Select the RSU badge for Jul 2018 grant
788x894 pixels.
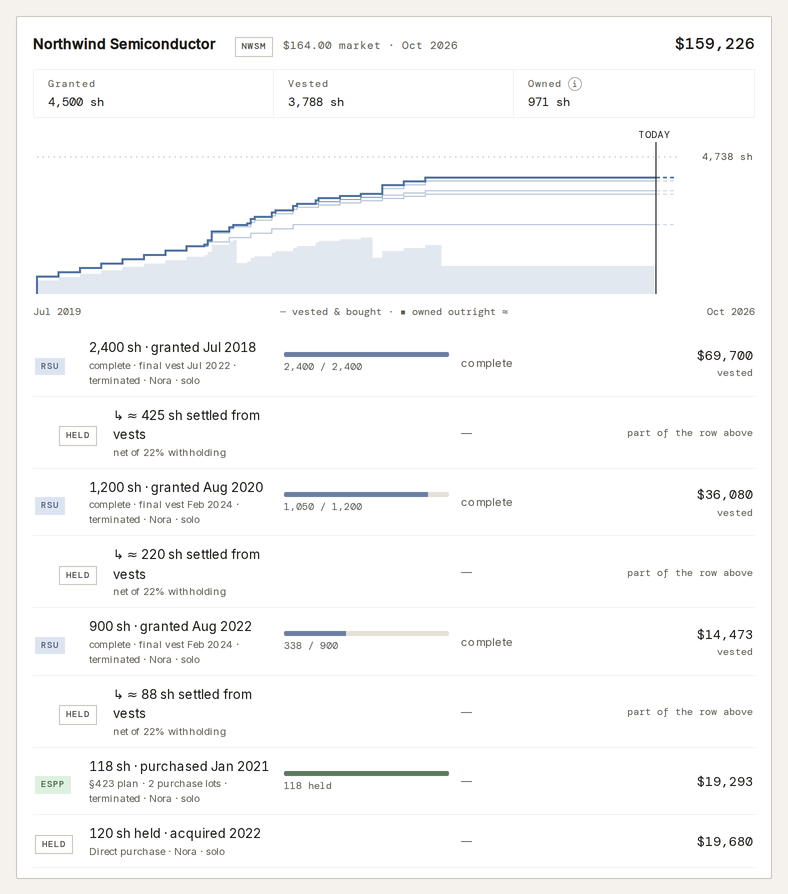[50, 366]
